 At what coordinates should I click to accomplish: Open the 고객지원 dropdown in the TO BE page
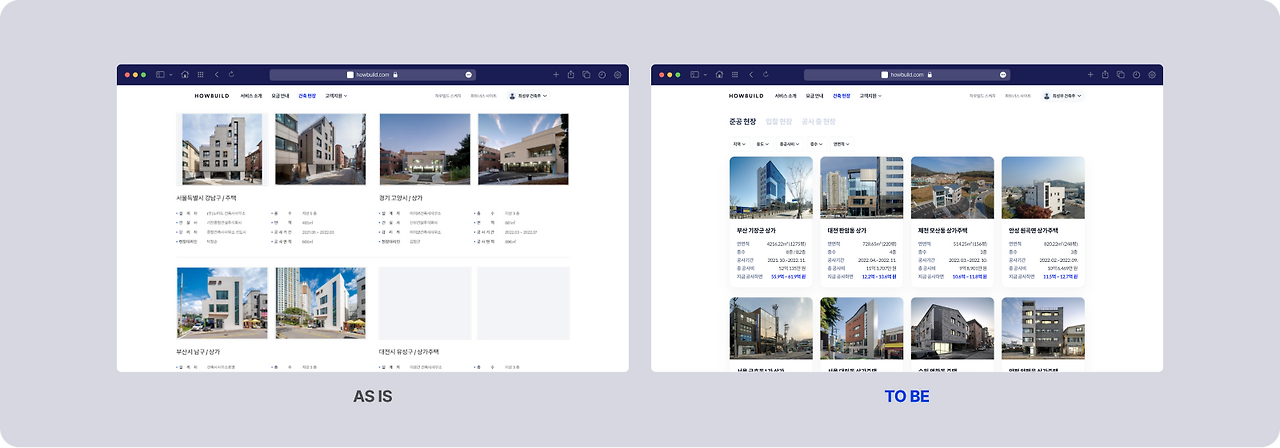[x=870, y=96]
